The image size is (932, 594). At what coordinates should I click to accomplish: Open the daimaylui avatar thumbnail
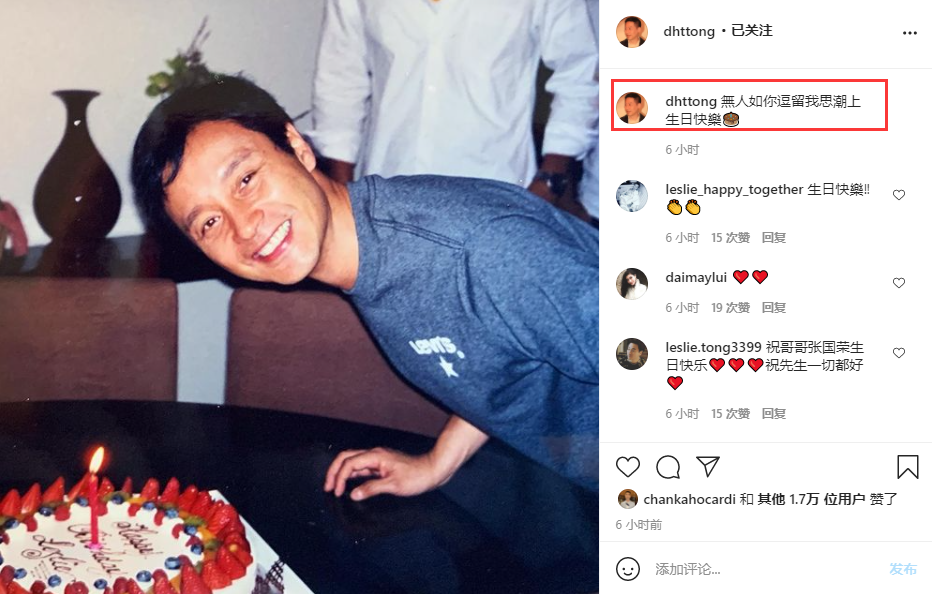(632, 284)
